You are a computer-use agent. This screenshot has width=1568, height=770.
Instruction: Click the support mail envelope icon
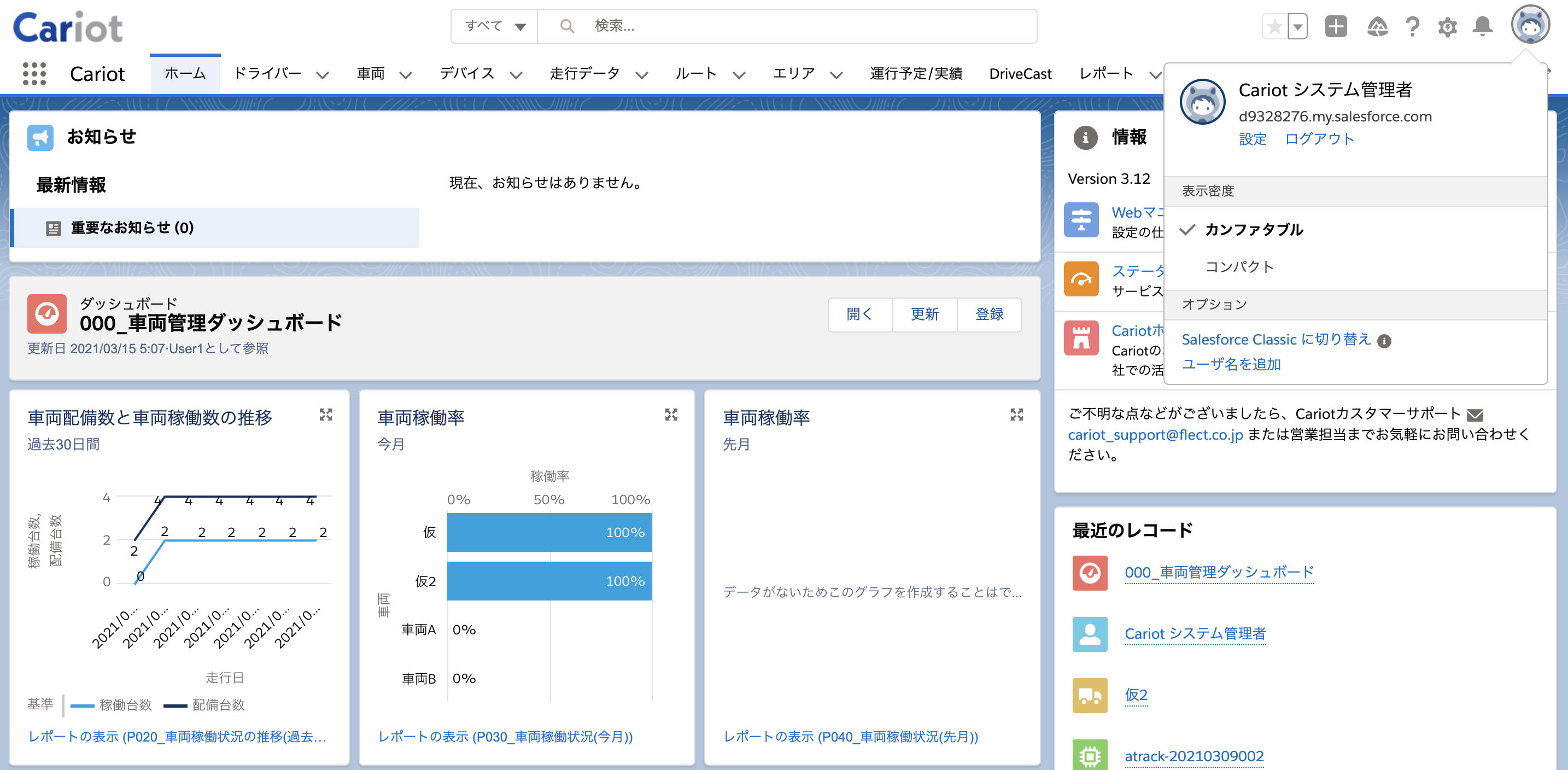(x=1475, y=415)
